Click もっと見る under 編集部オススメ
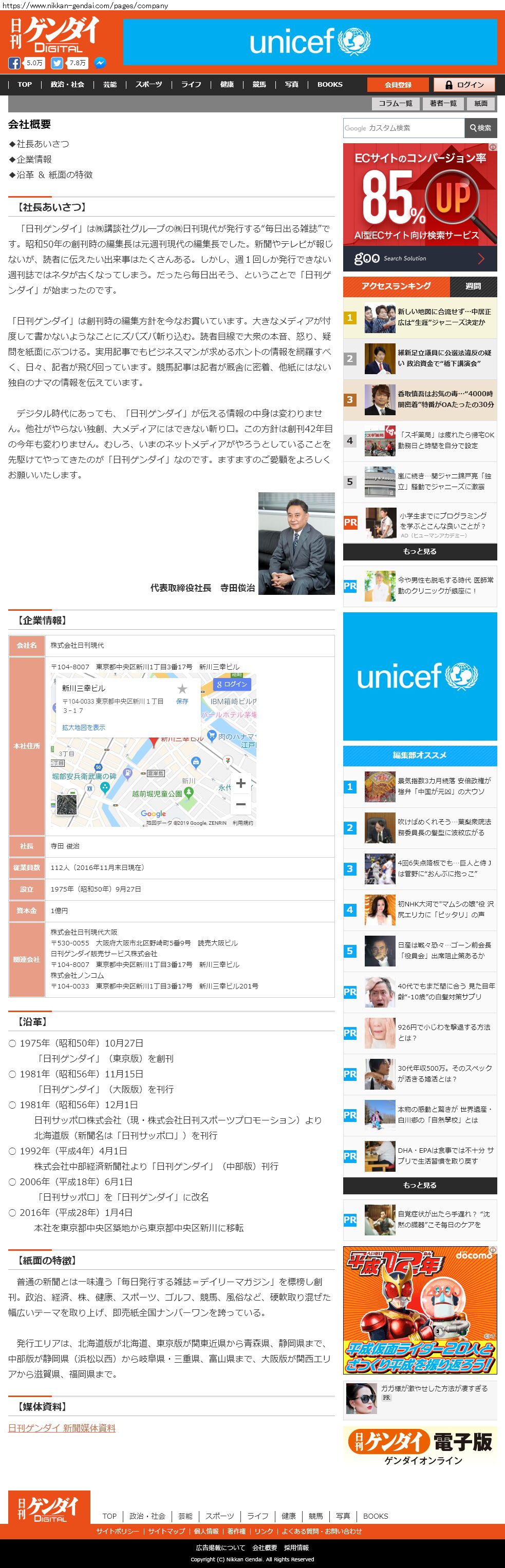 point(420,1185)
